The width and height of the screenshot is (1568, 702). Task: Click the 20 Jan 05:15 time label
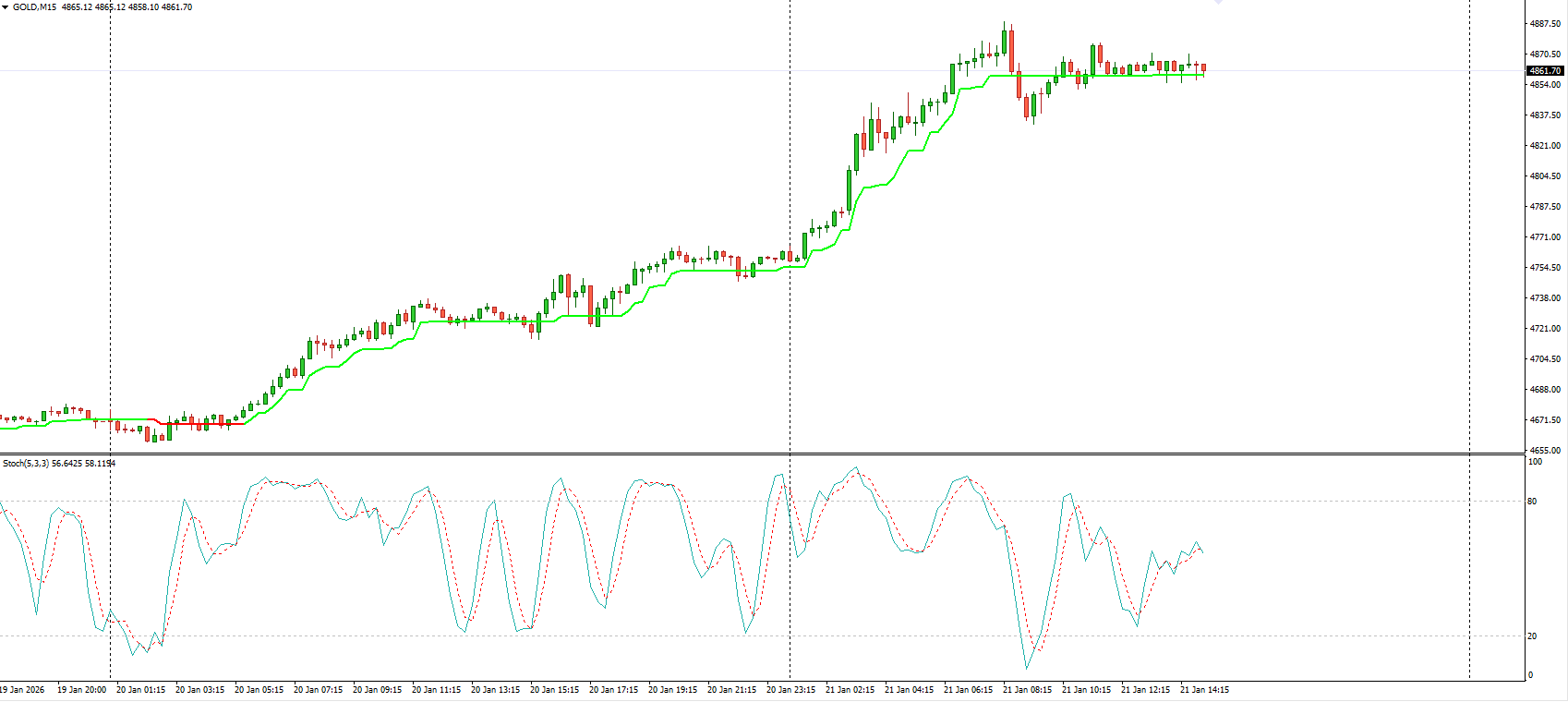click(x=259, y=690)
